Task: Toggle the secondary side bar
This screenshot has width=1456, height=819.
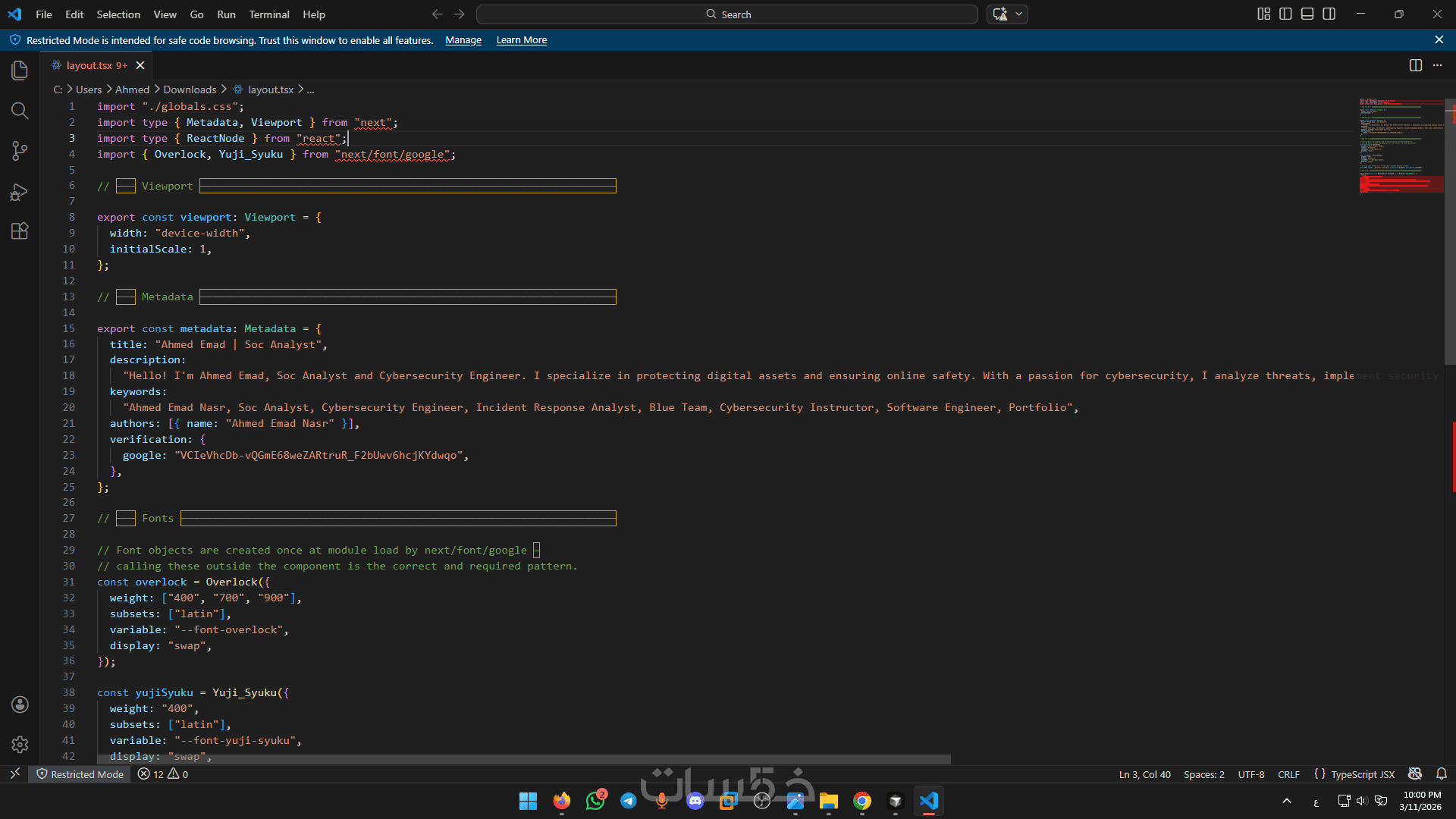Action: tap(1329, 14)
